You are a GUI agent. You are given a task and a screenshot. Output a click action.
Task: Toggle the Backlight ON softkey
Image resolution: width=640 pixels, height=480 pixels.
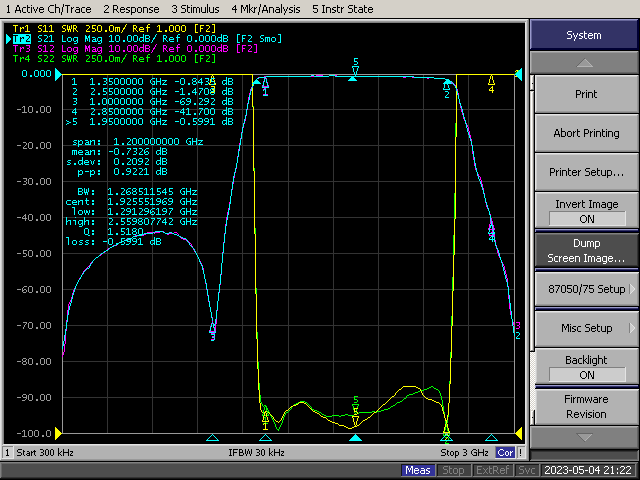pyautogui.click(x=586, y=367)
